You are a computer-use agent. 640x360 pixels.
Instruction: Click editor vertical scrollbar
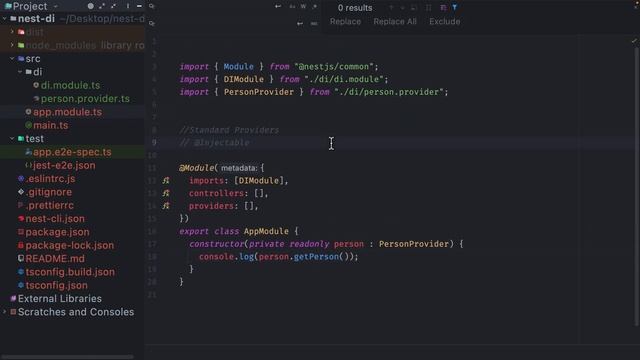pyautogui.click(x=637, y=186)
